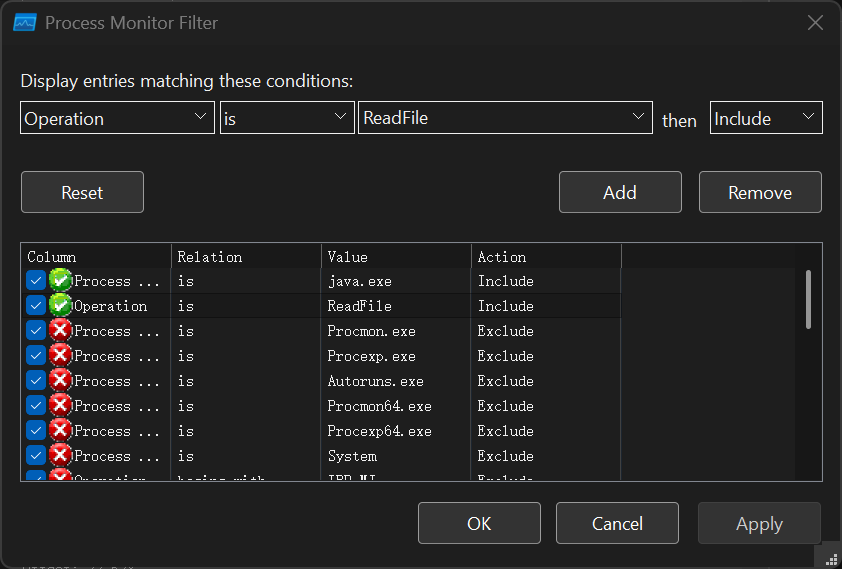Click the filter list vertical scrollbar

[808, 300]
